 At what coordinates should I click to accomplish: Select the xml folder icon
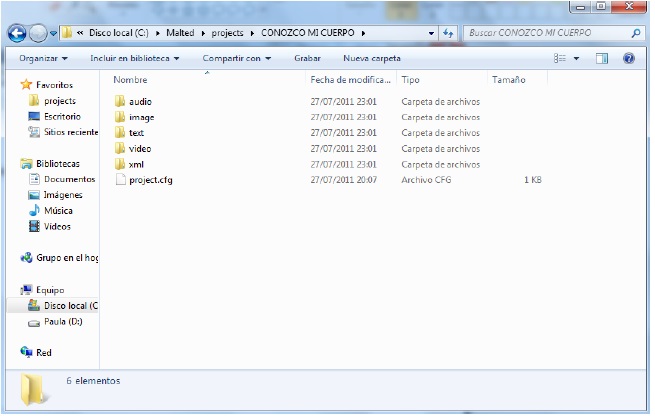point(120,164)
